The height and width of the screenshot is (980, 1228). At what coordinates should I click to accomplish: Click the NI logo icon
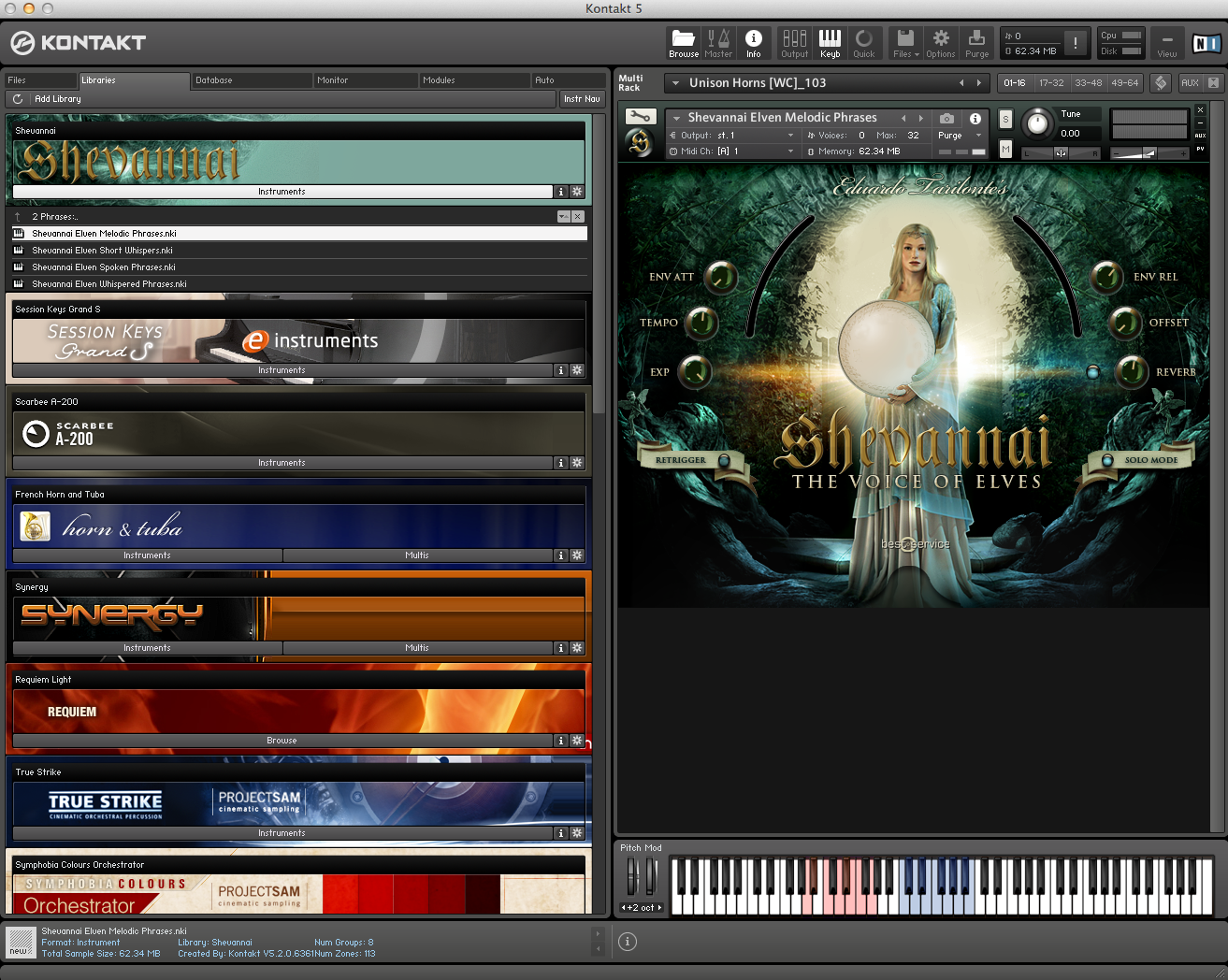[1206, 43]
